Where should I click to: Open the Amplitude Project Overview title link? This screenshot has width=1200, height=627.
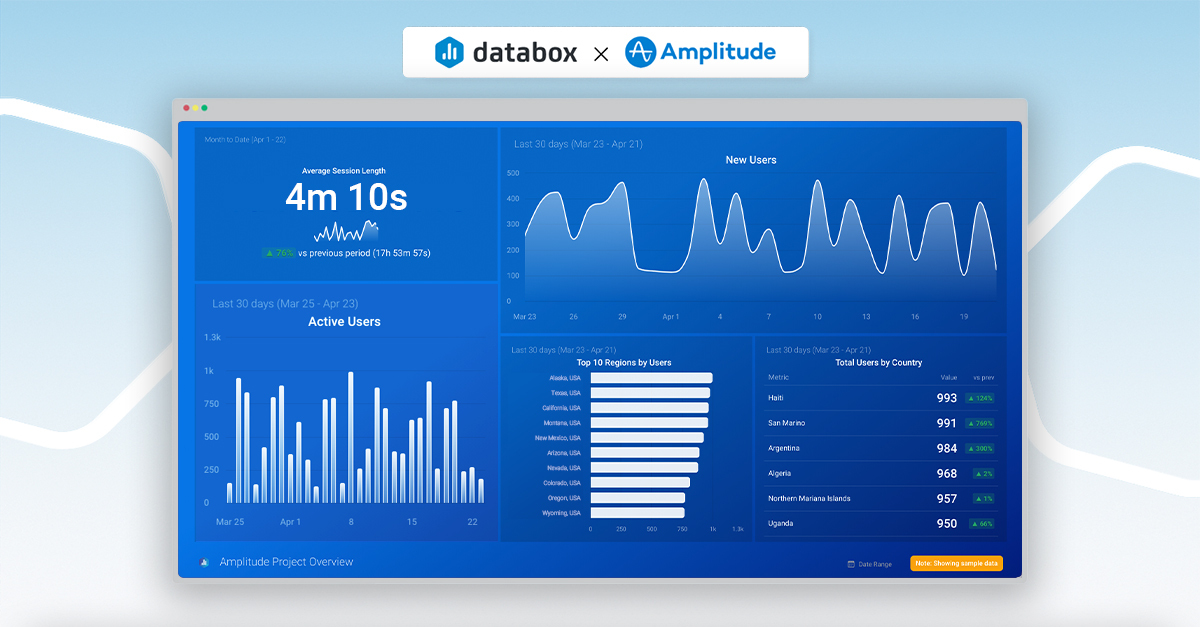(x=287, y=562)
